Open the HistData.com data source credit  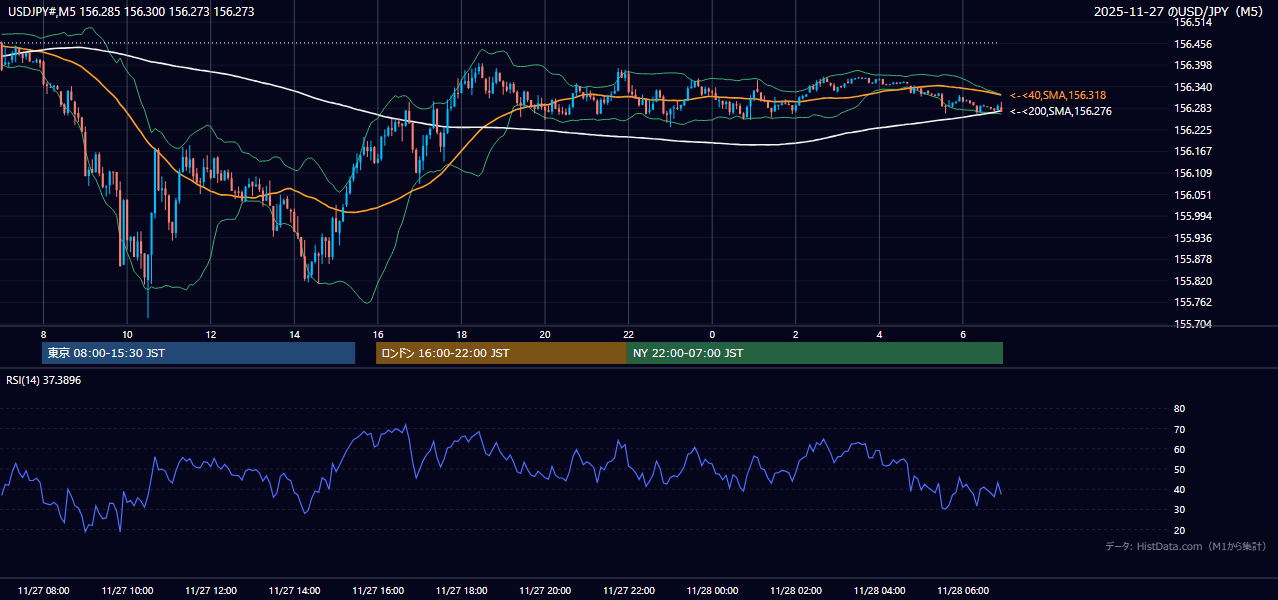1186,546
